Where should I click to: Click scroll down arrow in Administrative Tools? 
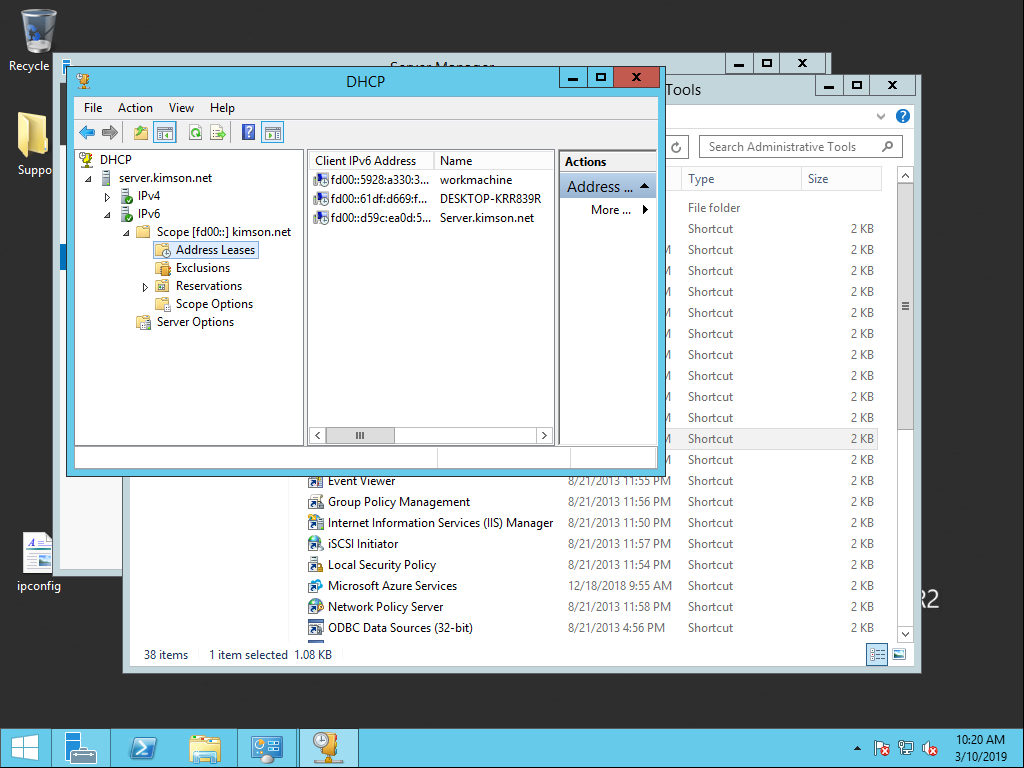point(905,633)
